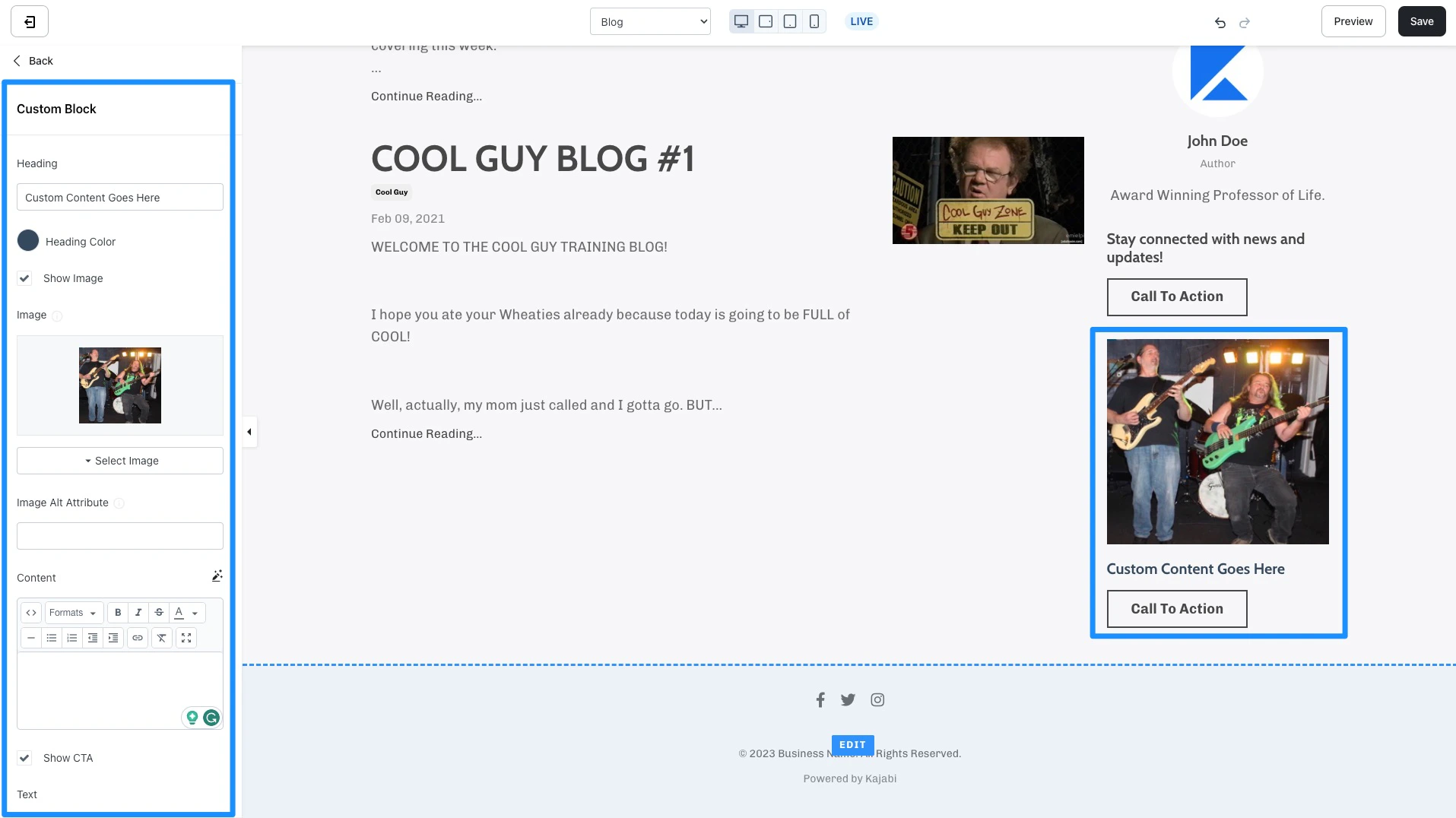Viewport: 1456px width, 818px height.
Task: Click the footer EDIT tab
Action: coord(852,745)
